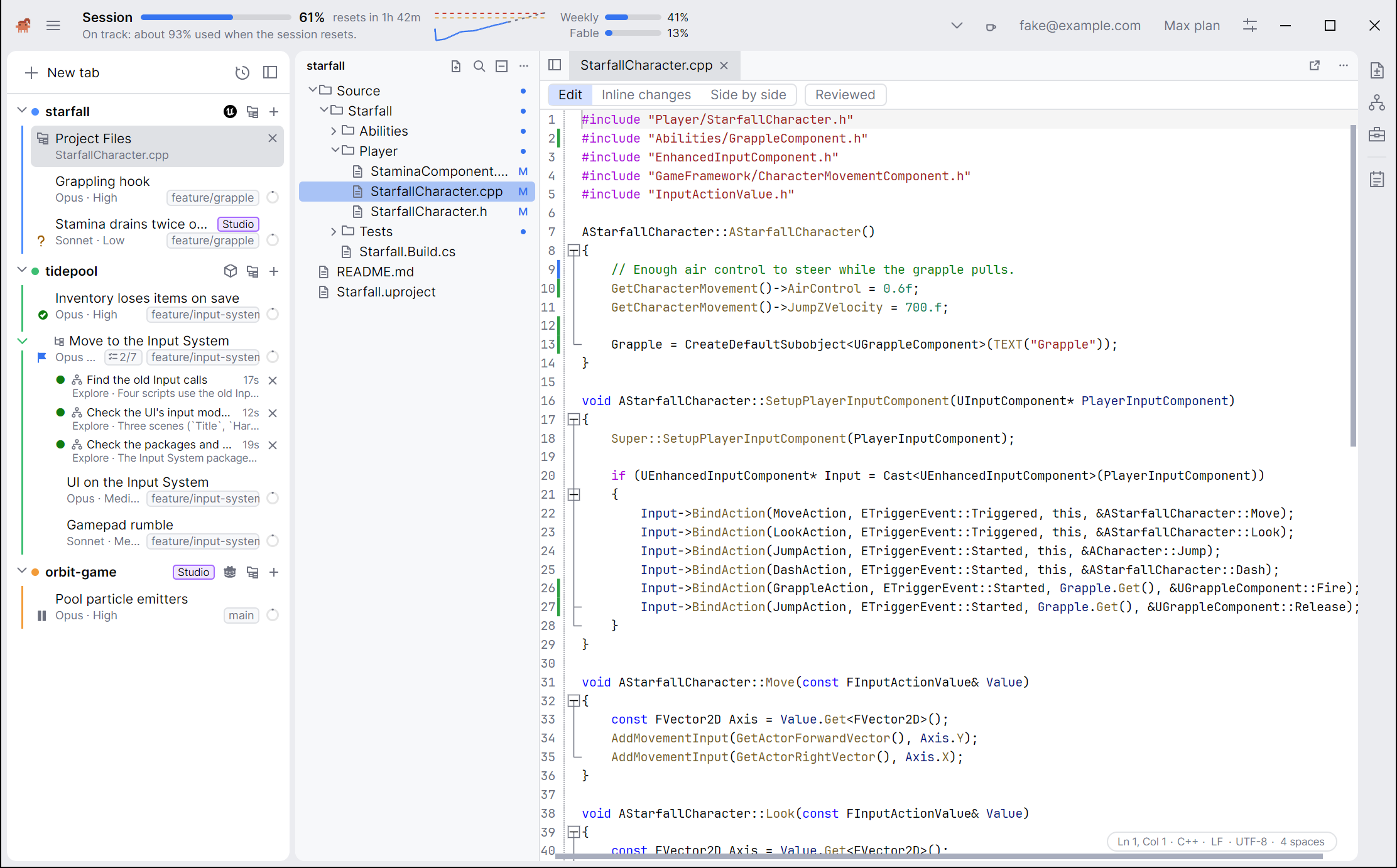Toggle file tree panel left of editor tab

555,65
